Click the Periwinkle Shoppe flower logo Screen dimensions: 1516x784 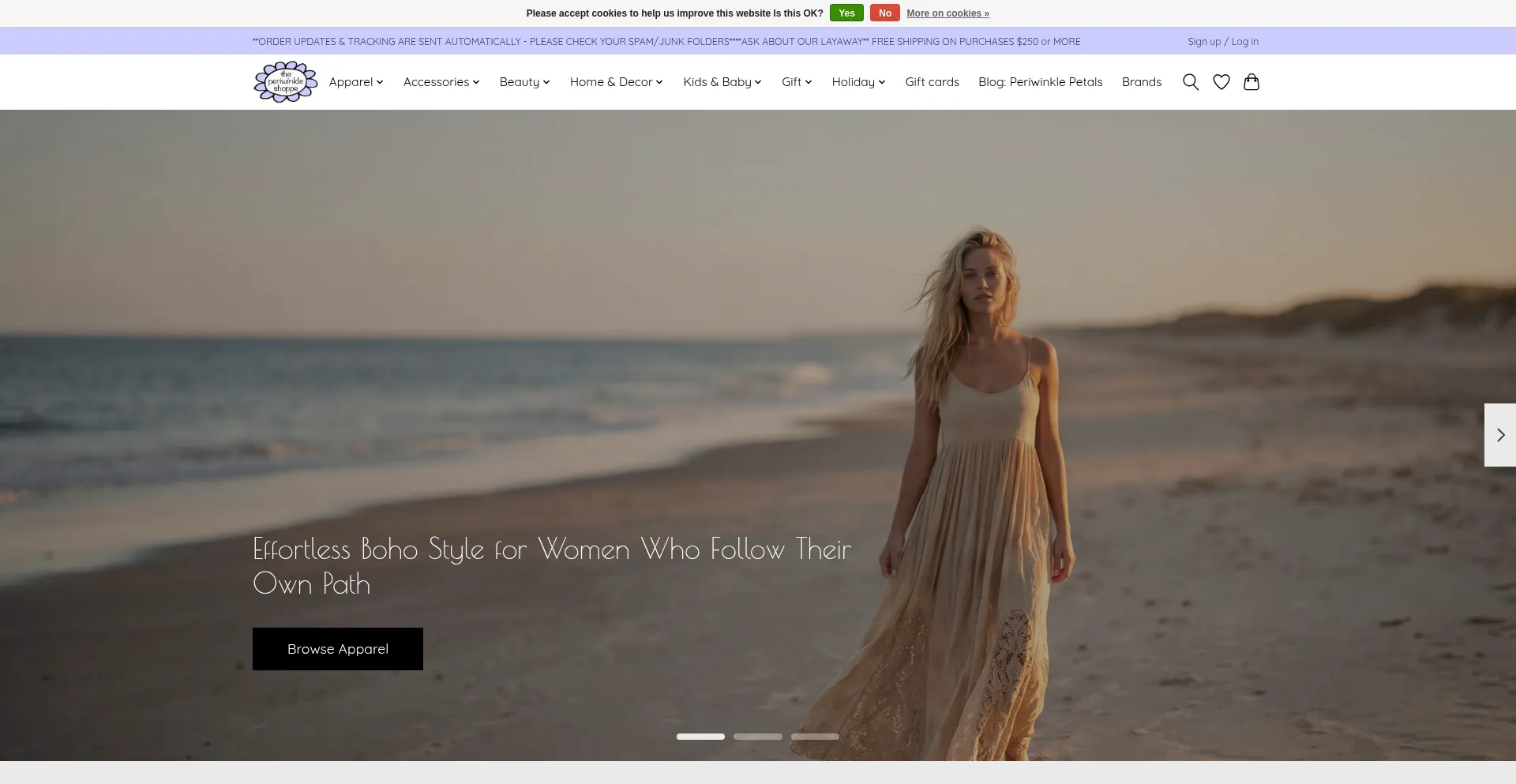(x=285, y=82)
